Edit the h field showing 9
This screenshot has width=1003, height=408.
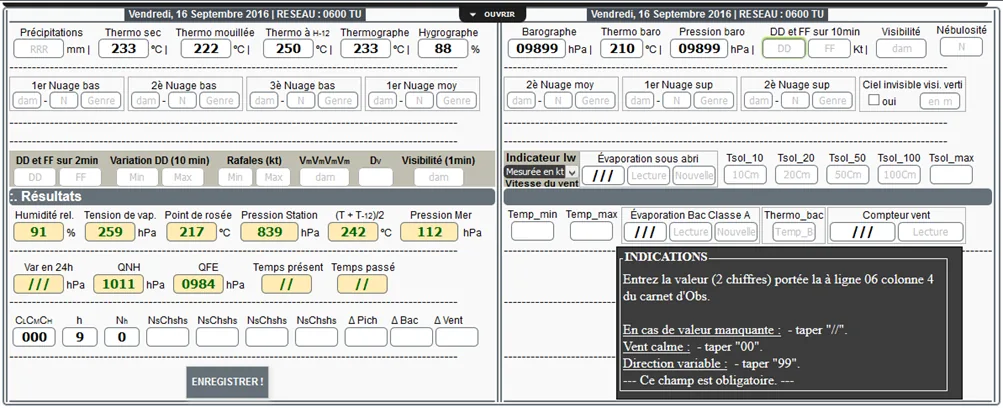(x=79, y=337)
